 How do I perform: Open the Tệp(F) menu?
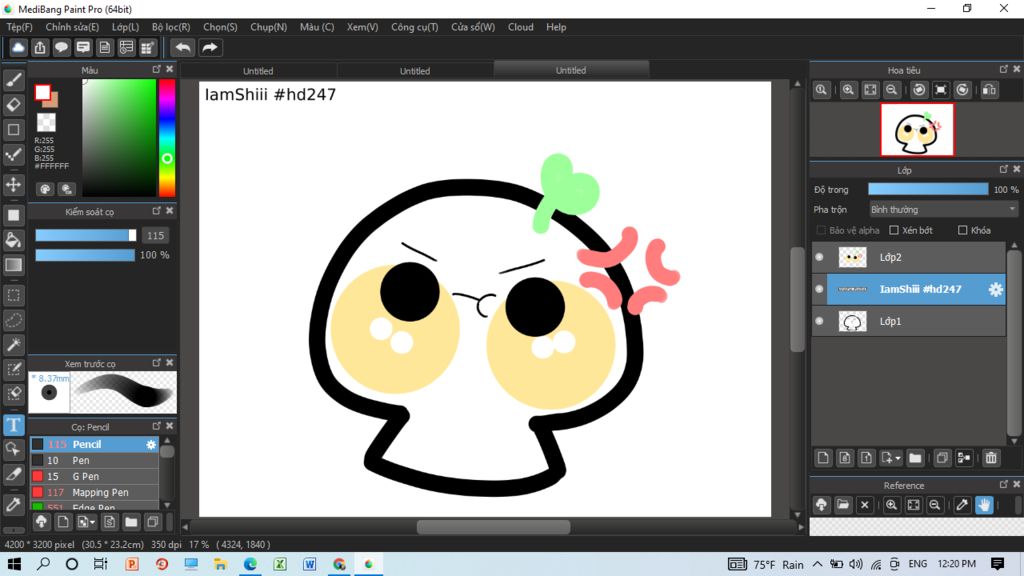pos(20,27)
